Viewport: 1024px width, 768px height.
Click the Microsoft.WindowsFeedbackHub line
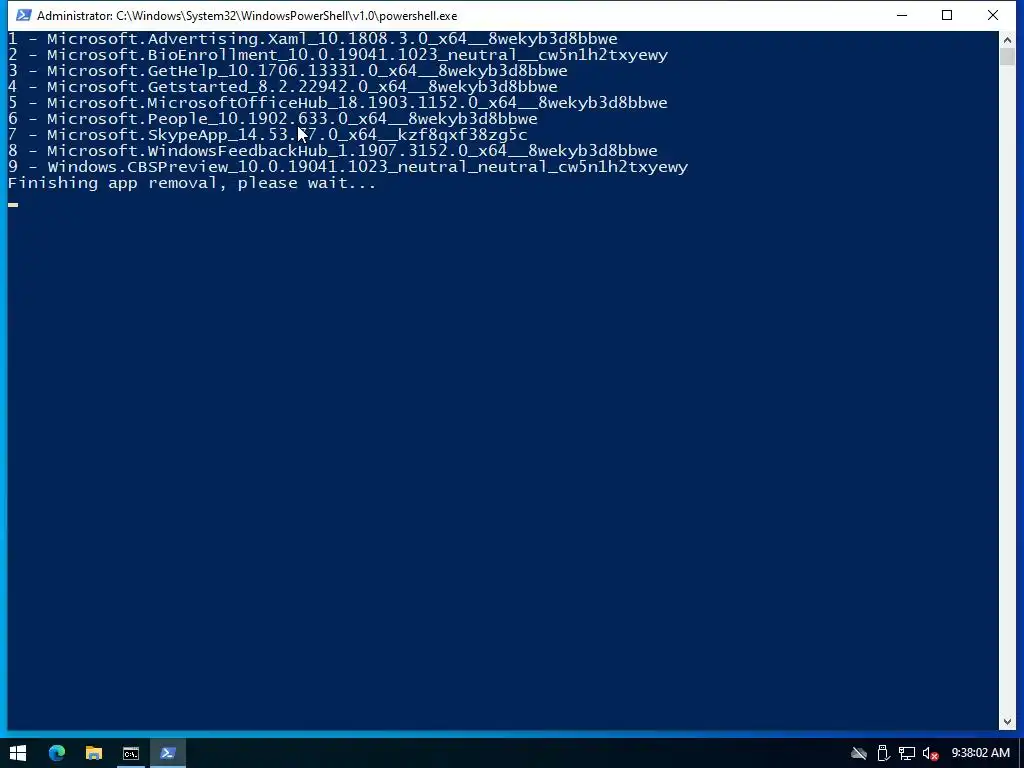333,151
